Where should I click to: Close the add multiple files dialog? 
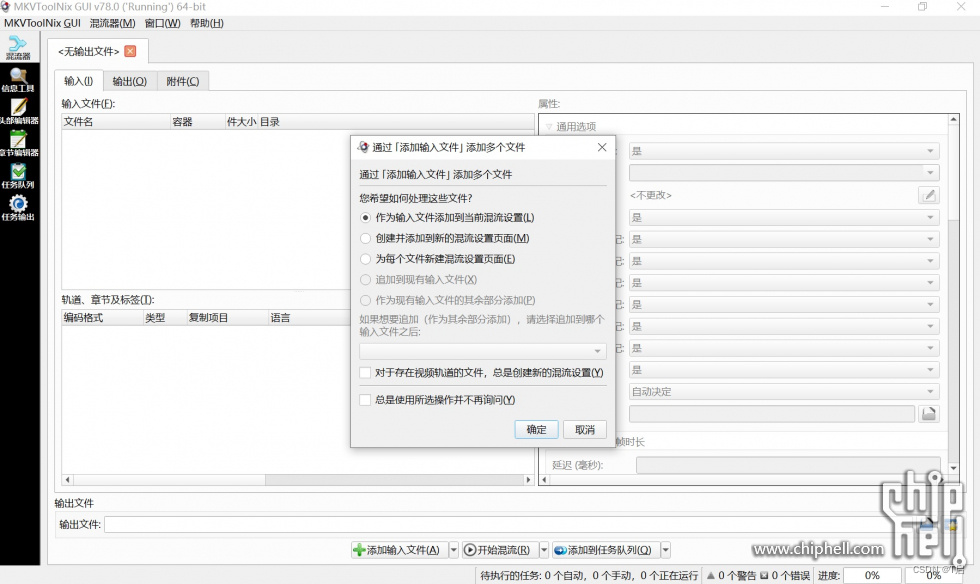602,147
